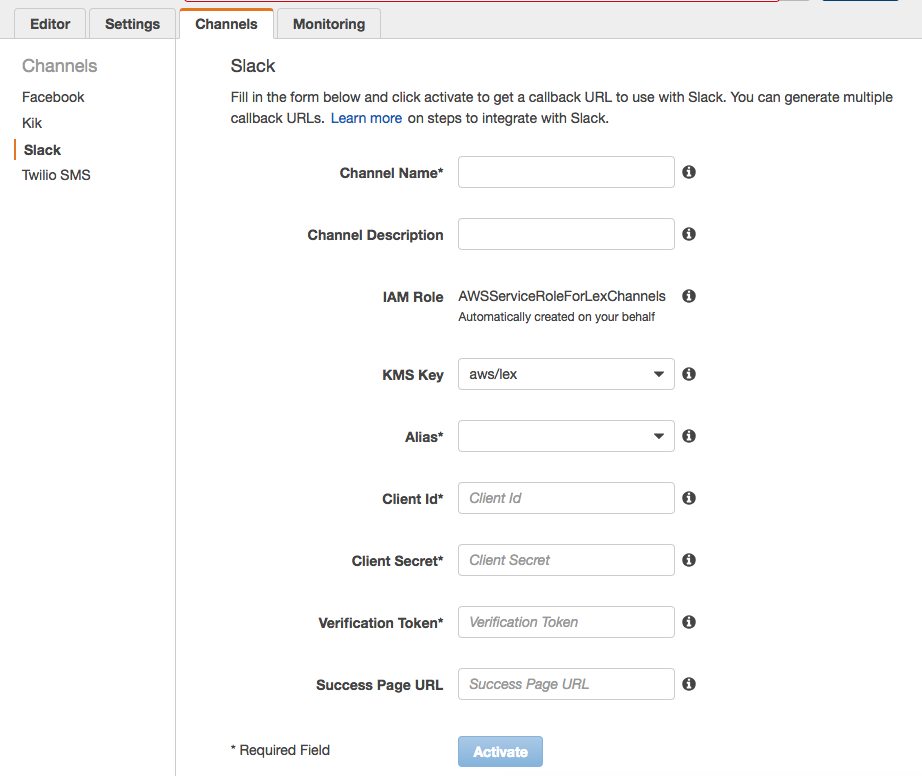This screenshot has width=922, height=776.
Task: Click info icon next to Alias dropdown
Action: tap(688, 436)
